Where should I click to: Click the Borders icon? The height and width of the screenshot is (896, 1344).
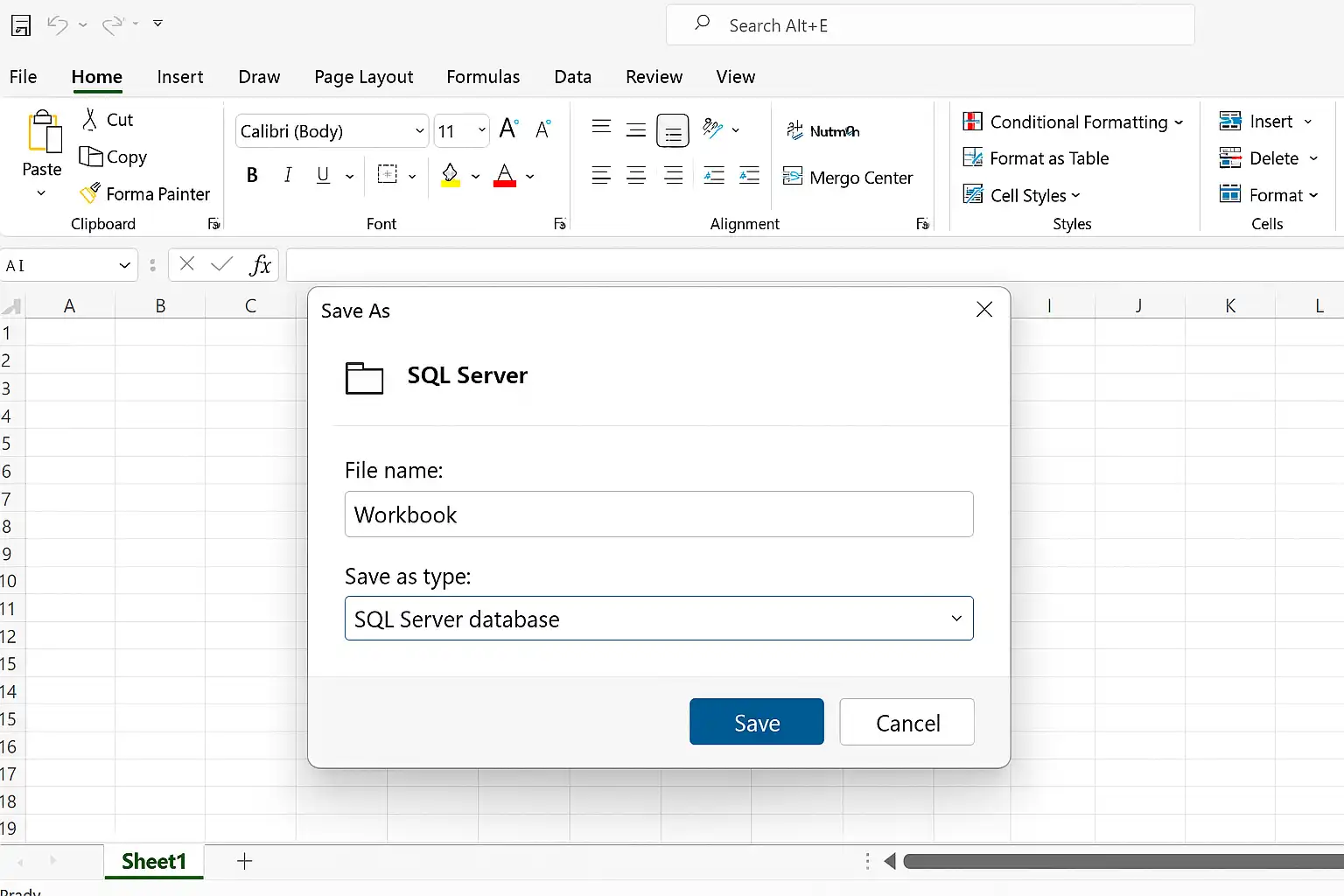click(x=388, y=174)
